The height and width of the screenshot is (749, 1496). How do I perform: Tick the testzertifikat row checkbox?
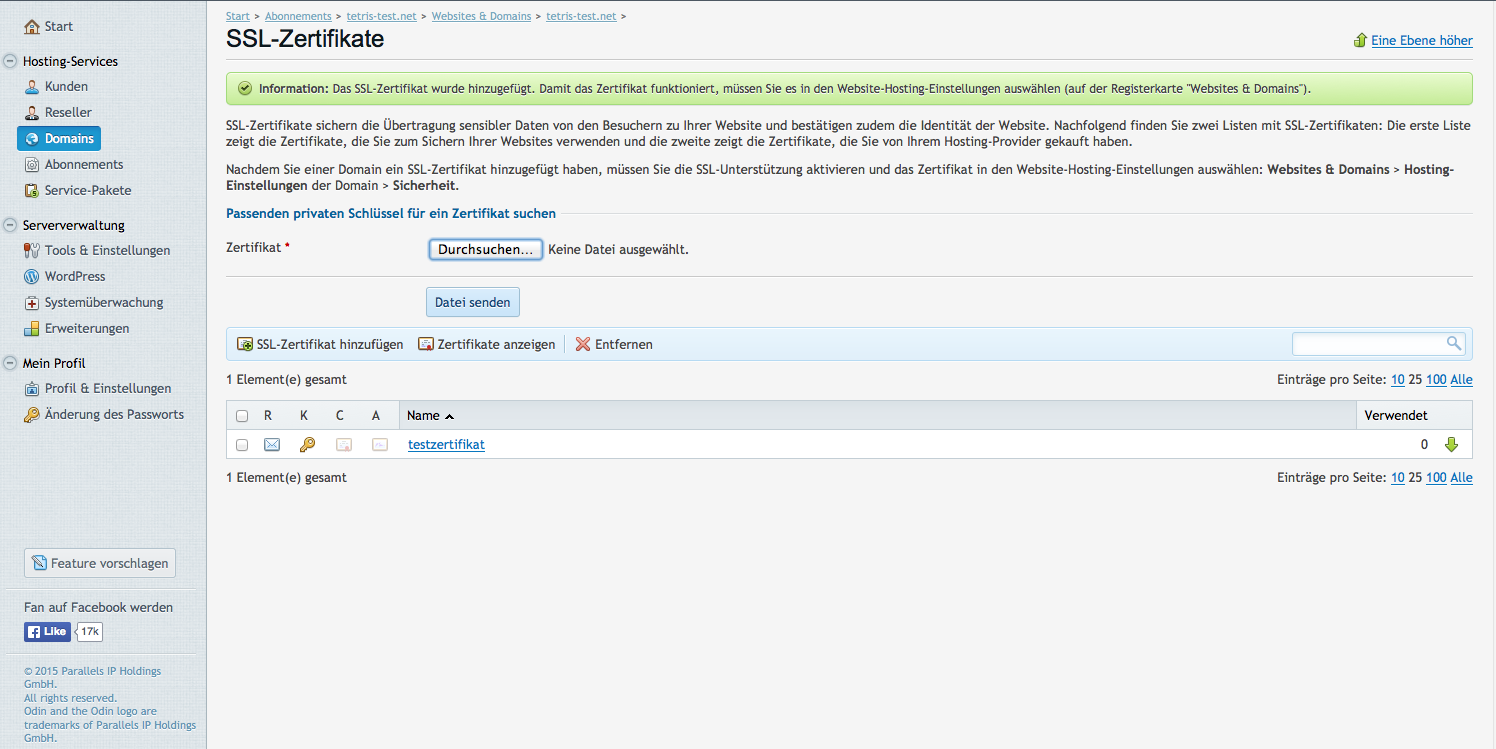[242, 445]
